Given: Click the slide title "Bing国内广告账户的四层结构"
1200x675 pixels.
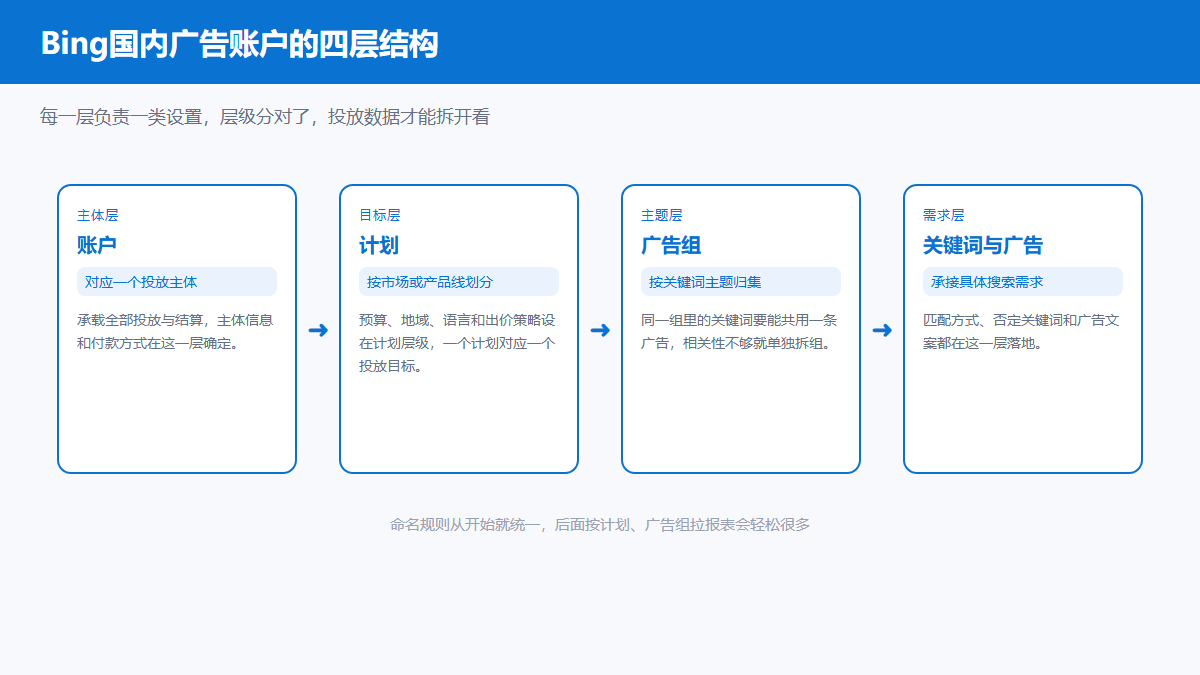Looking at the screenshot, I should 239,44.
